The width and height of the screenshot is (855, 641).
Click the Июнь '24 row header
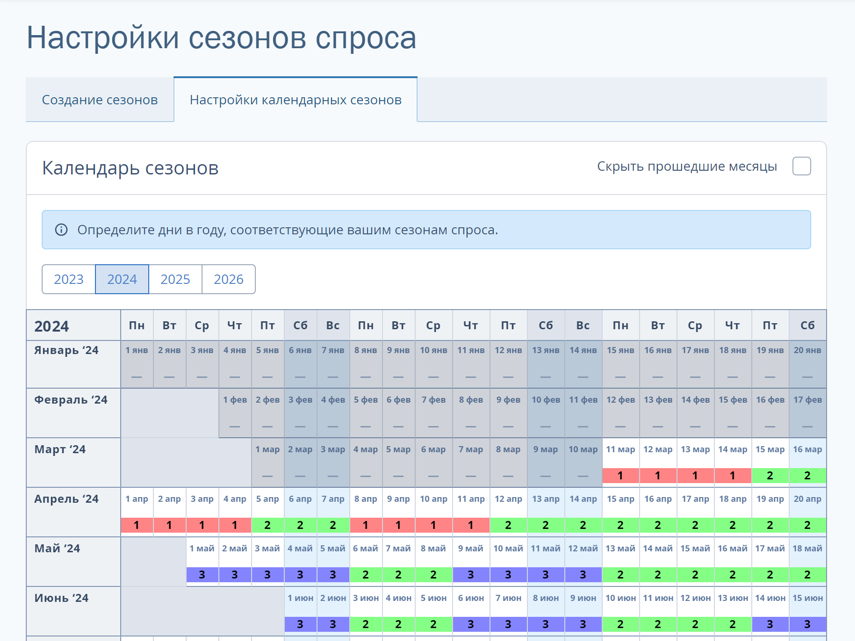[x=74, y=612]
